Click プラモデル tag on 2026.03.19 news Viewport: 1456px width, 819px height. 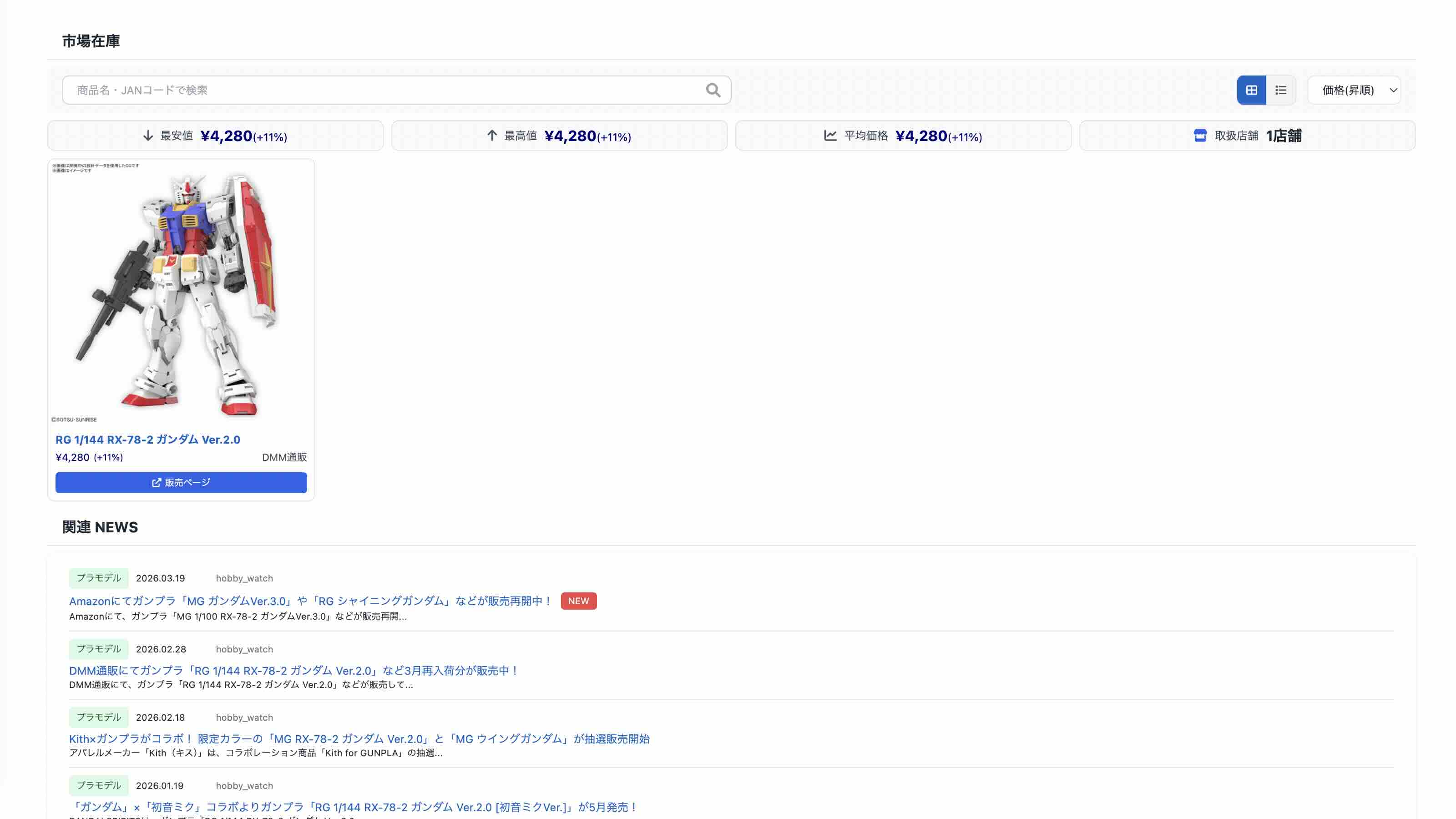(x=99, y=578)
